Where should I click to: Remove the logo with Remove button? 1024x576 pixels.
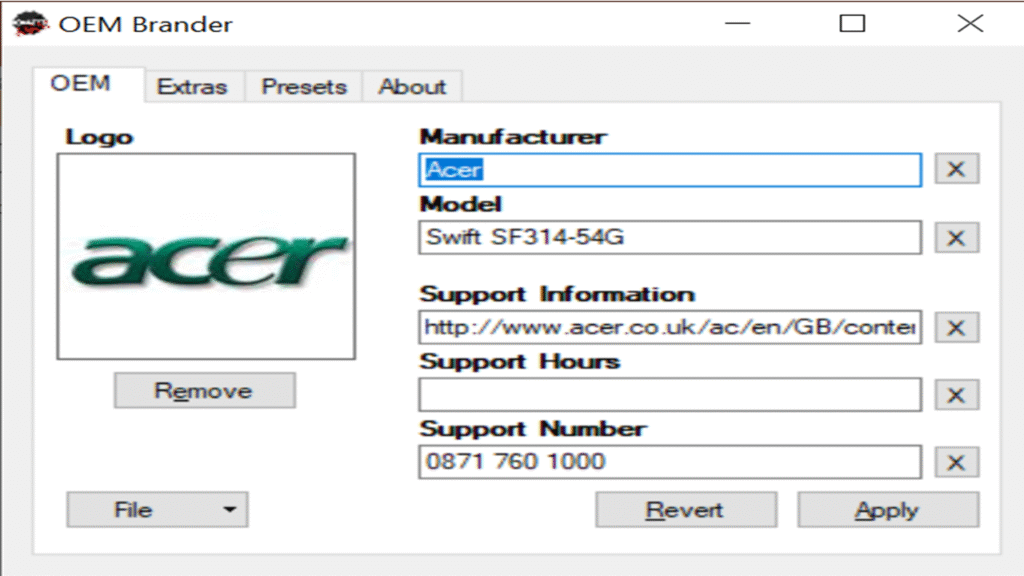pyautogui.click(x=204, y=391)
